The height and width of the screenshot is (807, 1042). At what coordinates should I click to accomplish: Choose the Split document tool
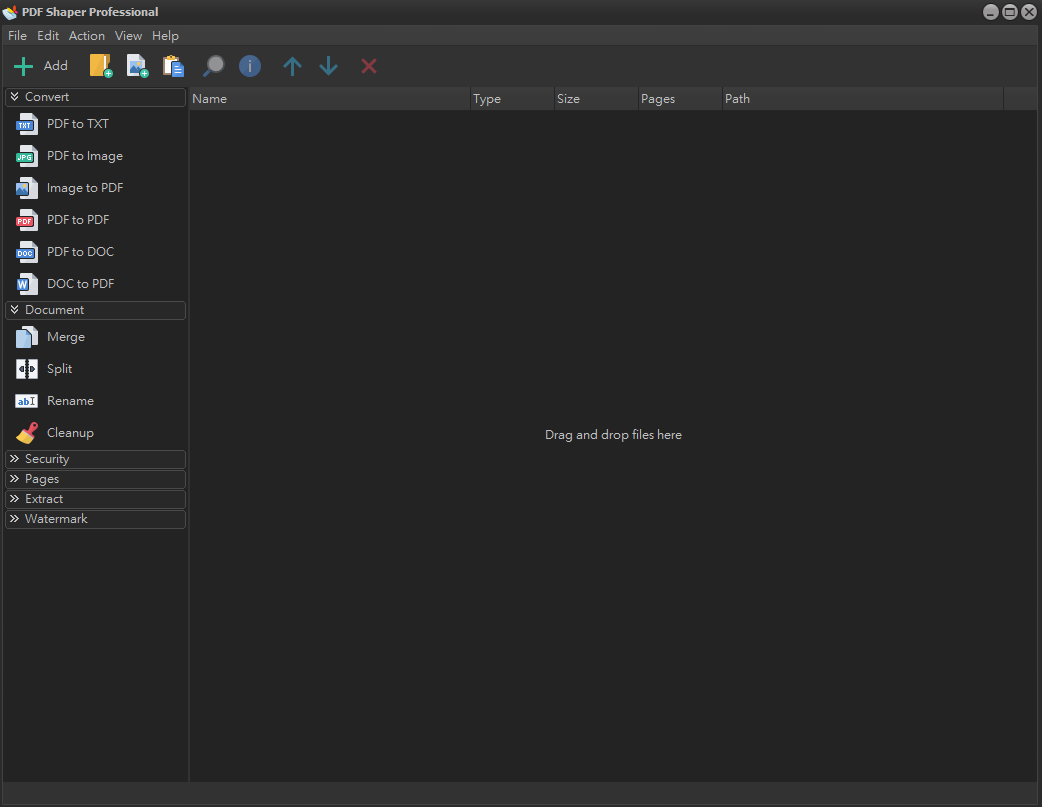point(59,369)
